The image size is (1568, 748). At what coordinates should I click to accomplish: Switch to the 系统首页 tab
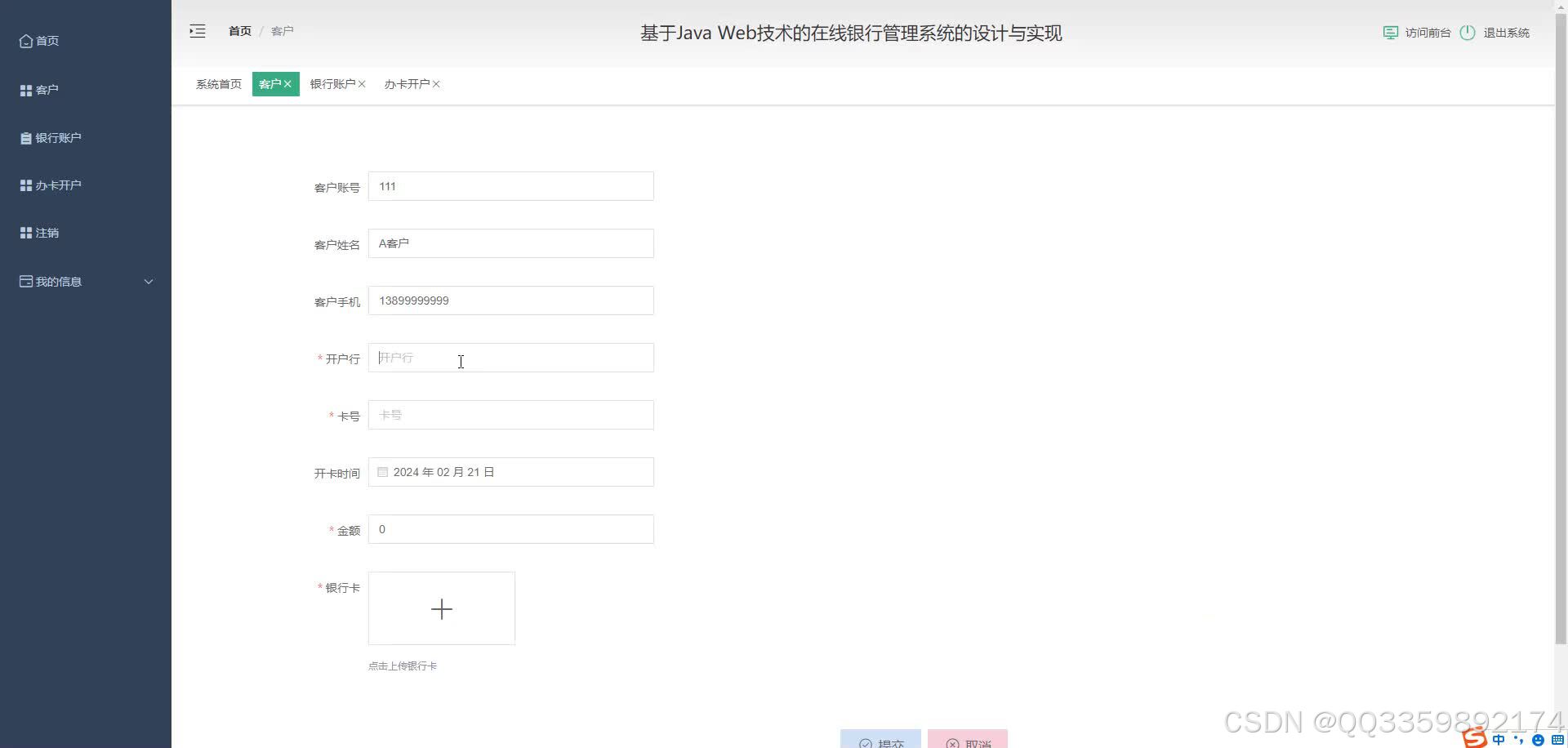click(x=219, y=84)
